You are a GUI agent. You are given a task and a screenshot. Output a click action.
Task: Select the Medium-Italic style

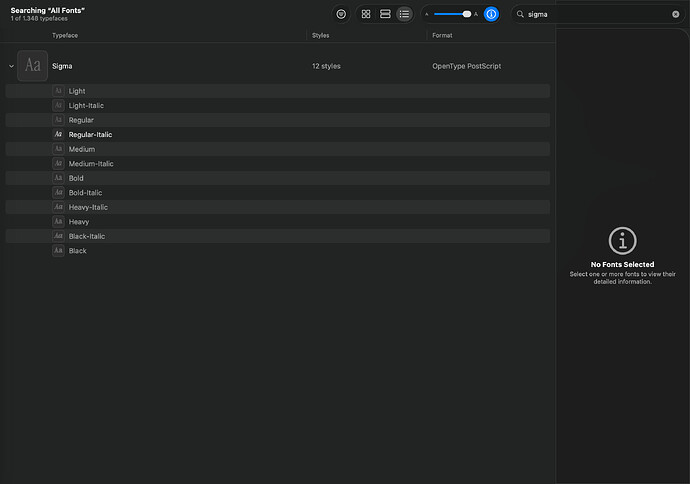tap(278, 164)
